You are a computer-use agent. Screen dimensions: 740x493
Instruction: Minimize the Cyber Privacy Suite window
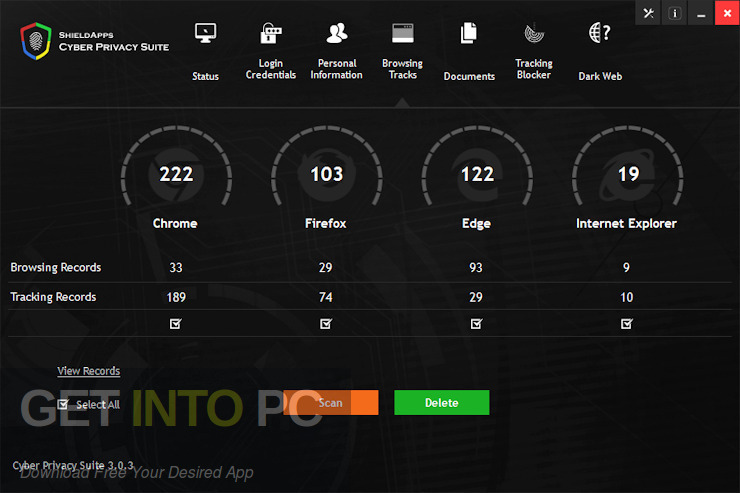click(x=701, y=13)
